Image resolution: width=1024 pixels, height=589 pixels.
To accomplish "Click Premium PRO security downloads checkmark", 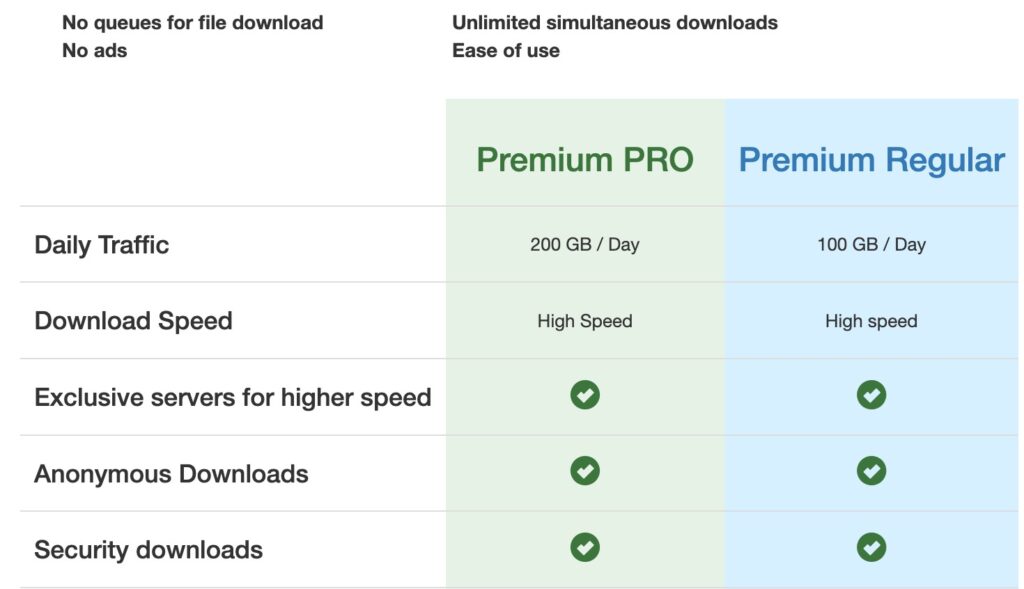I will [585, 547].
